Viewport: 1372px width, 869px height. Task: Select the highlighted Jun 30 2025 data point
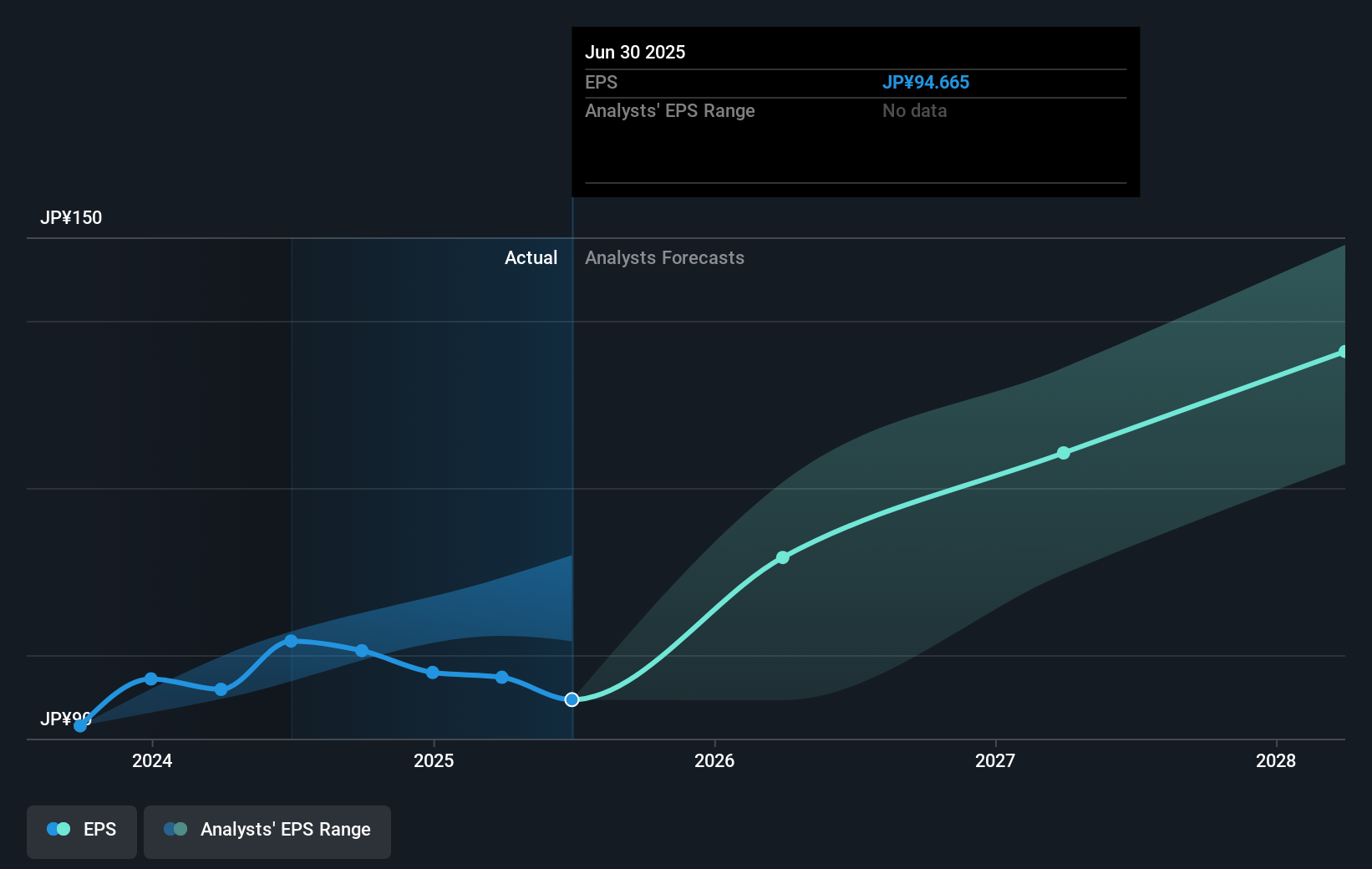[x=572, y=700]
